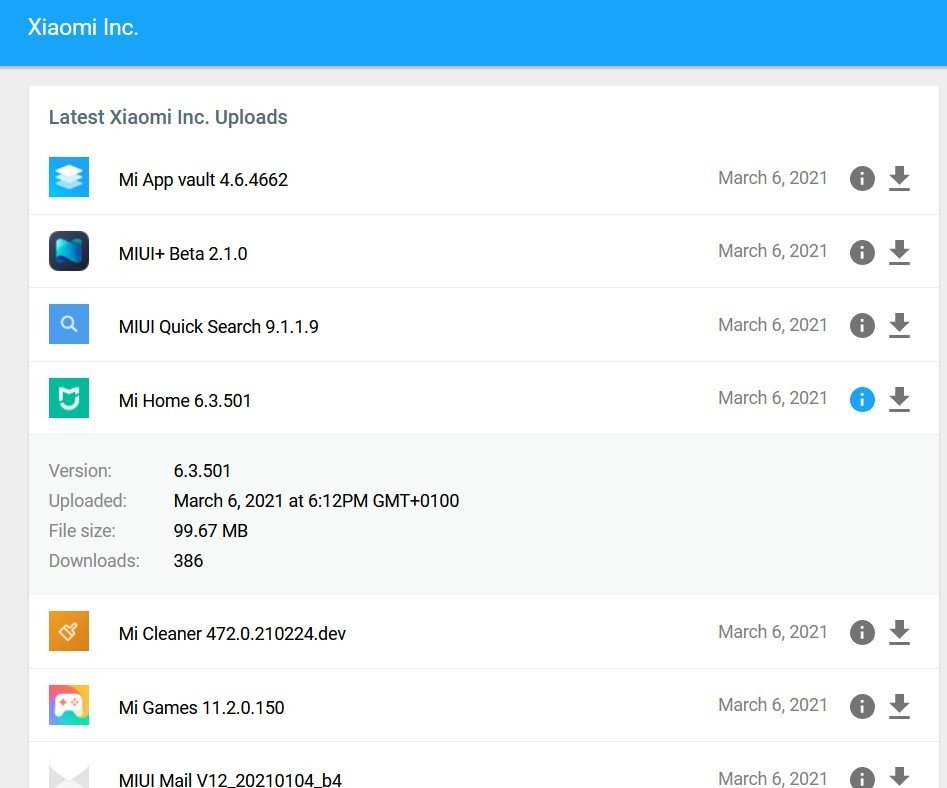The image size is (947, 788).
Task: Click the File size: label
Action: coord(82,531)
